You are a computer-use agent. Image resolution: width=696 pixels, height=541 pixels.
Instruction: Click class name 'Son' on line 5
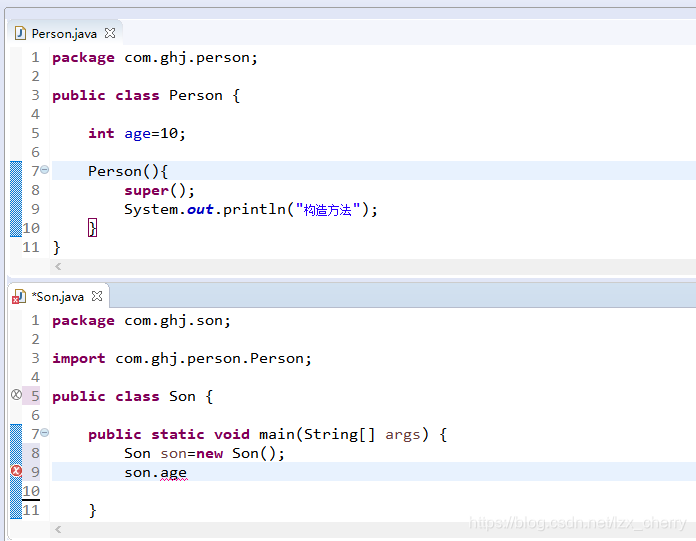(182, 396)
